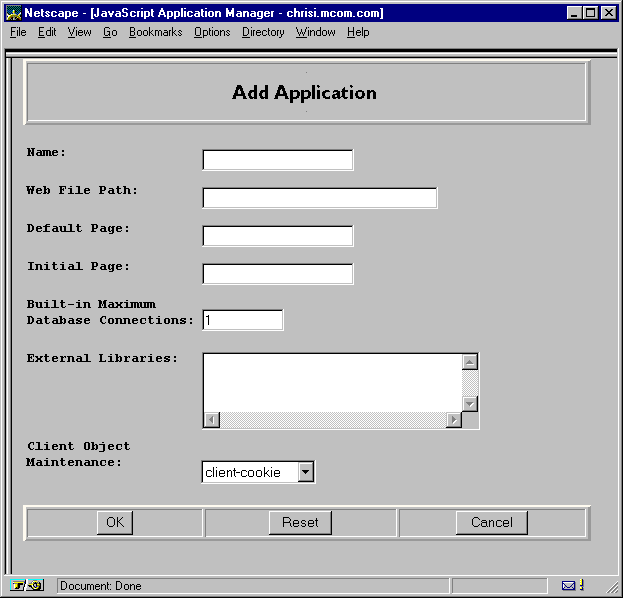Click the Reset button
This screenshot has width=623, height=598.
point(300,522)
